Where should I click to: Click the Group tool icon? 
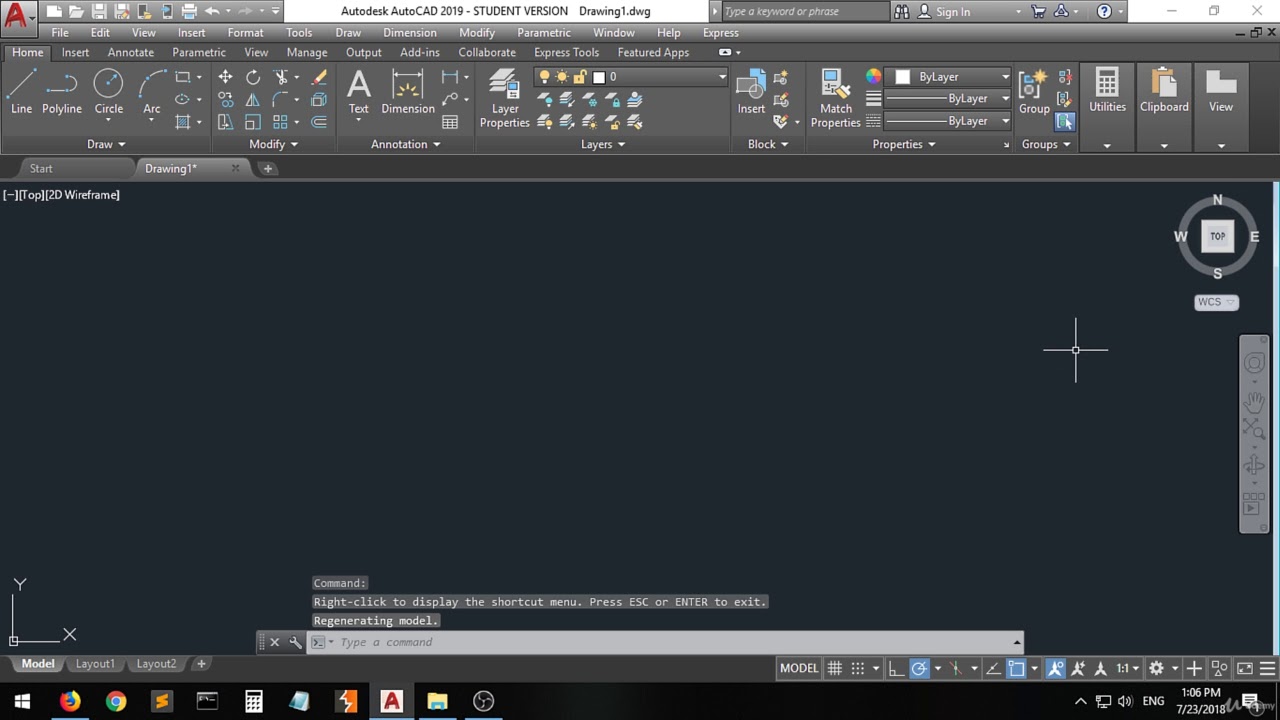click(x=1034, y=92)
